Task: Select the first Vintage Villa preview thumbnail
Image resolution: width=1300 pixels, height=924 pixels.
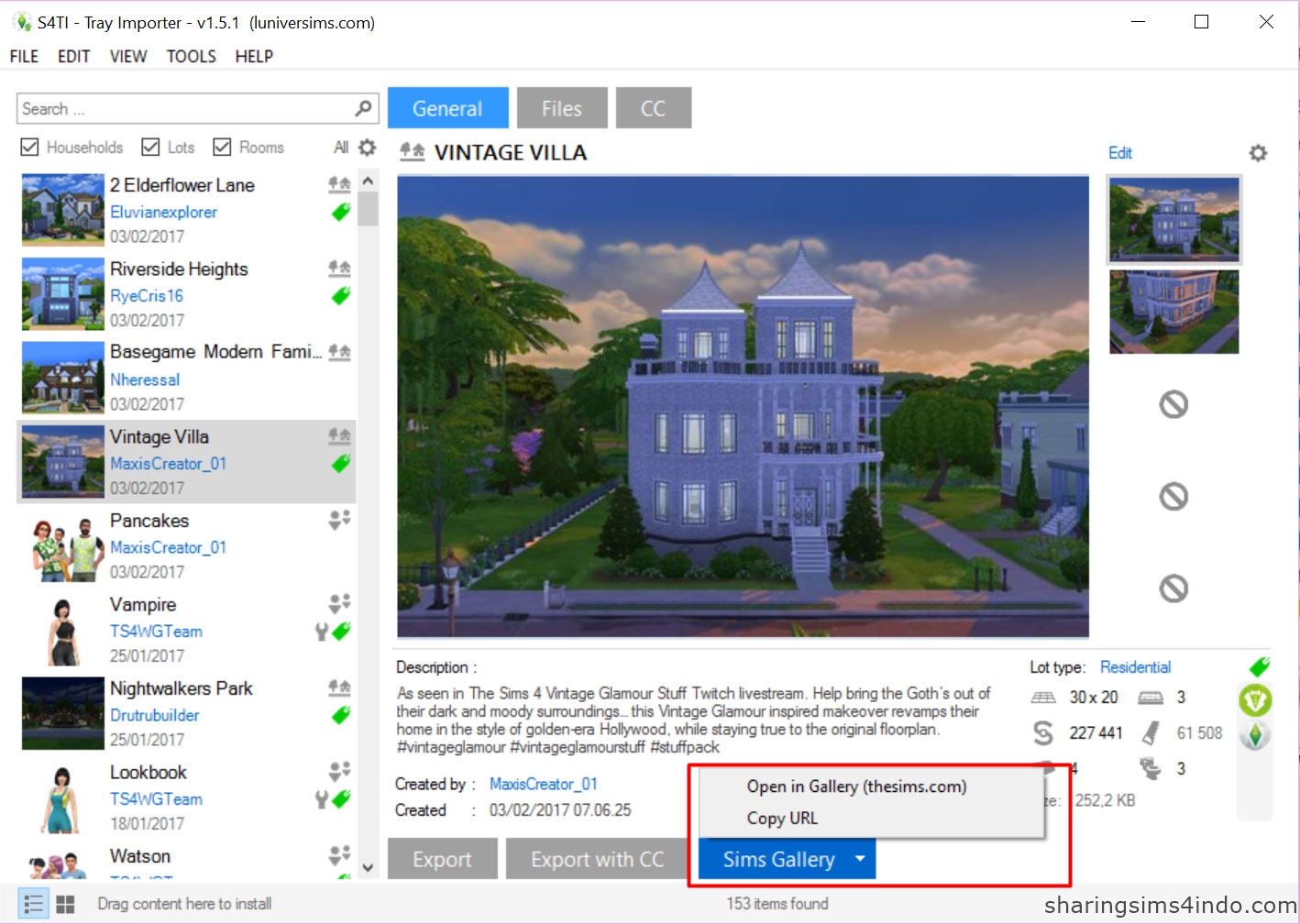Action: (1173, 219)
